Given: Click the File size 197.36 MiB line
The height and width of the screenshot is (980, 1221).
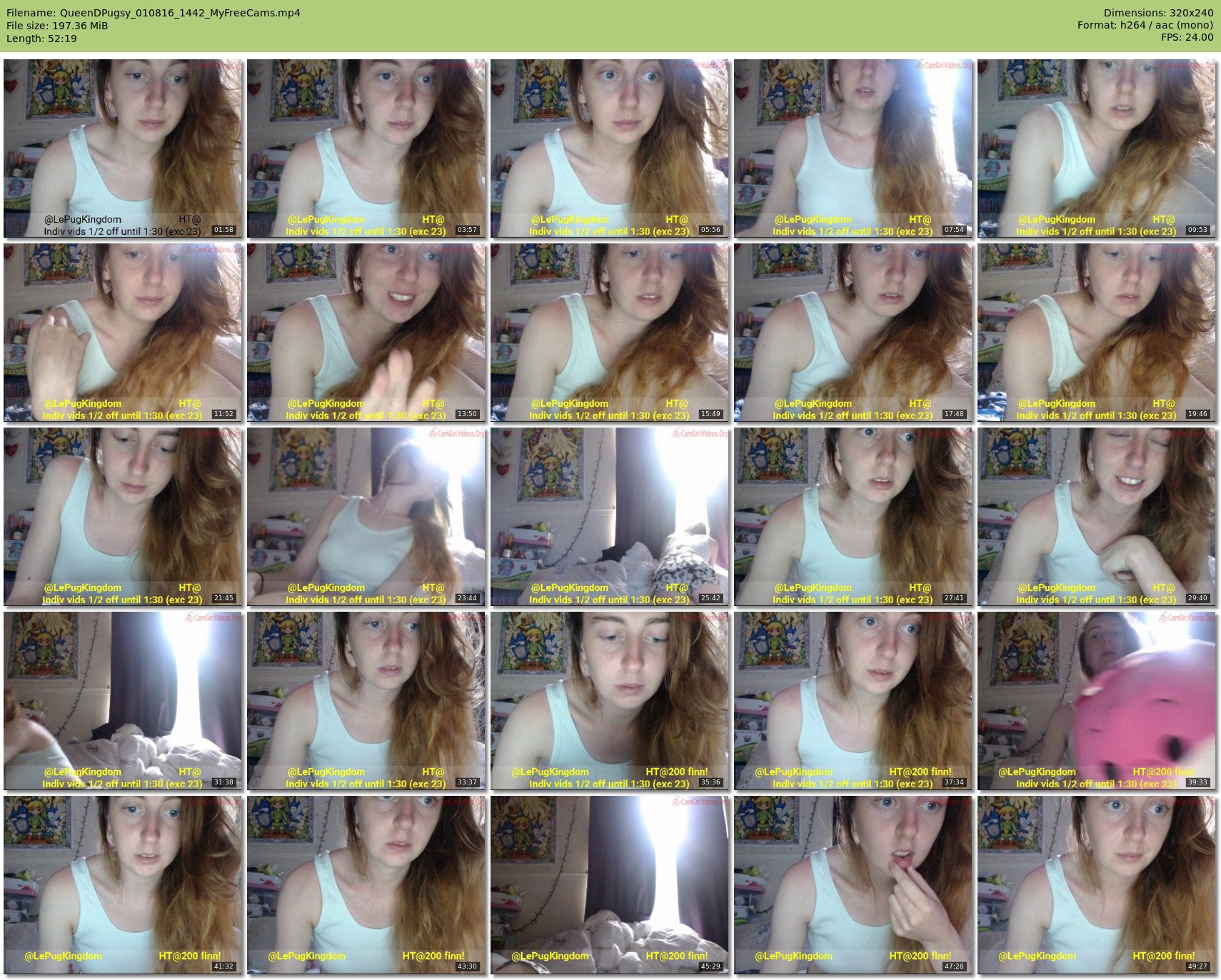Looking at the screenshot, I should 57,26.
